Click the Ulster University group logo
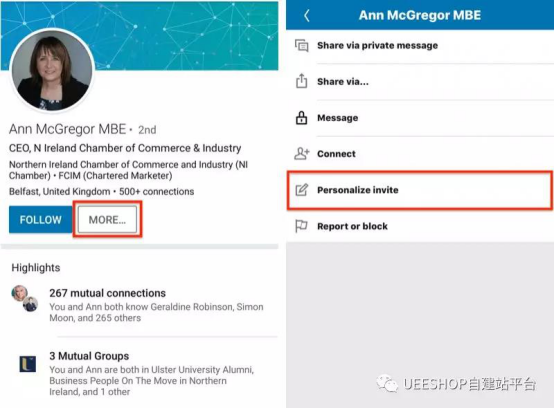 pyautogui.click(x=28, y=364)
